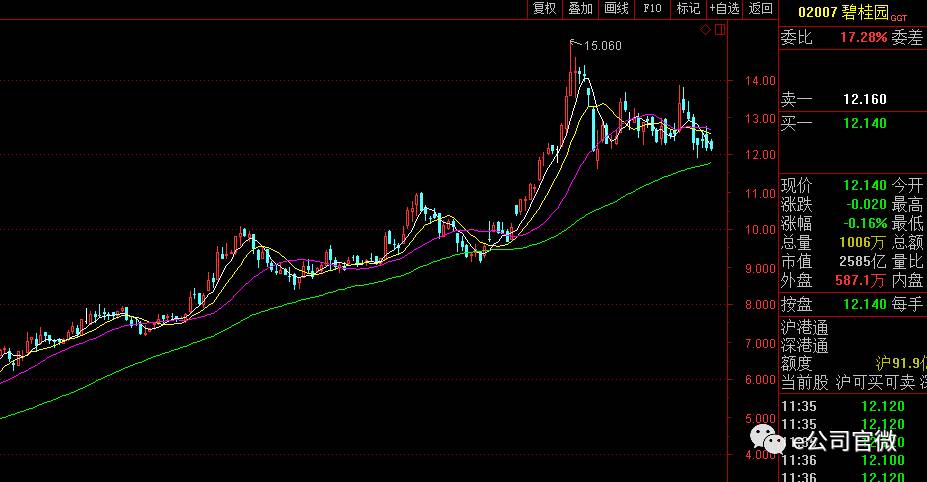Viewport: 927px width, 482px height.
Task: Select the 现价 12.140 field
Action: click(x=864, y=186)
